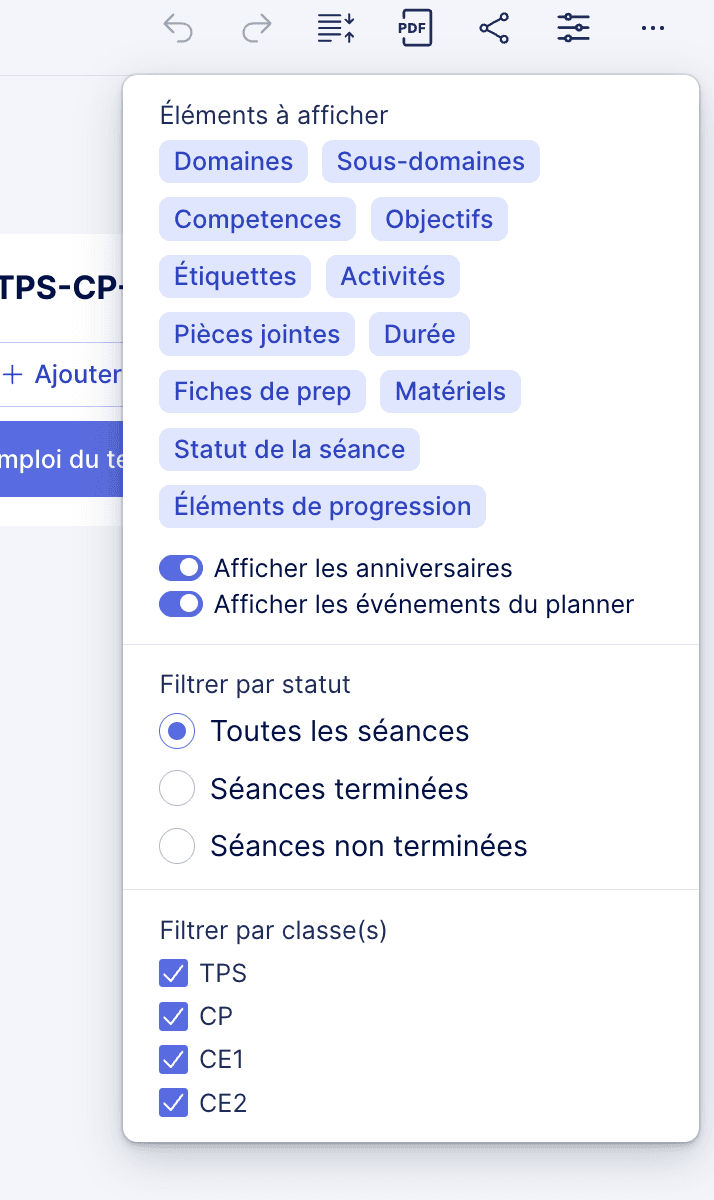Open the three-dots more options menu

click(652, 29)
